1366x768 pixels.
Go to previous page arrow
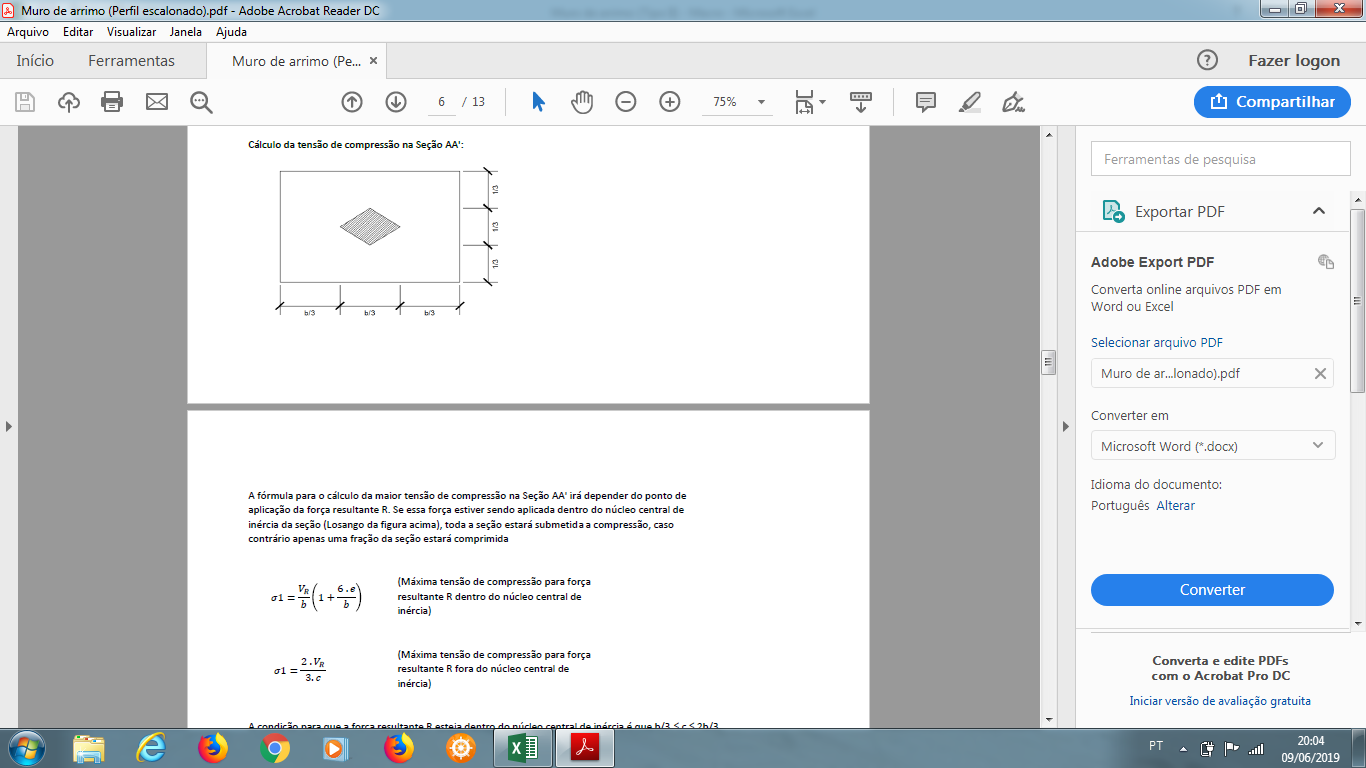point(352,102)
